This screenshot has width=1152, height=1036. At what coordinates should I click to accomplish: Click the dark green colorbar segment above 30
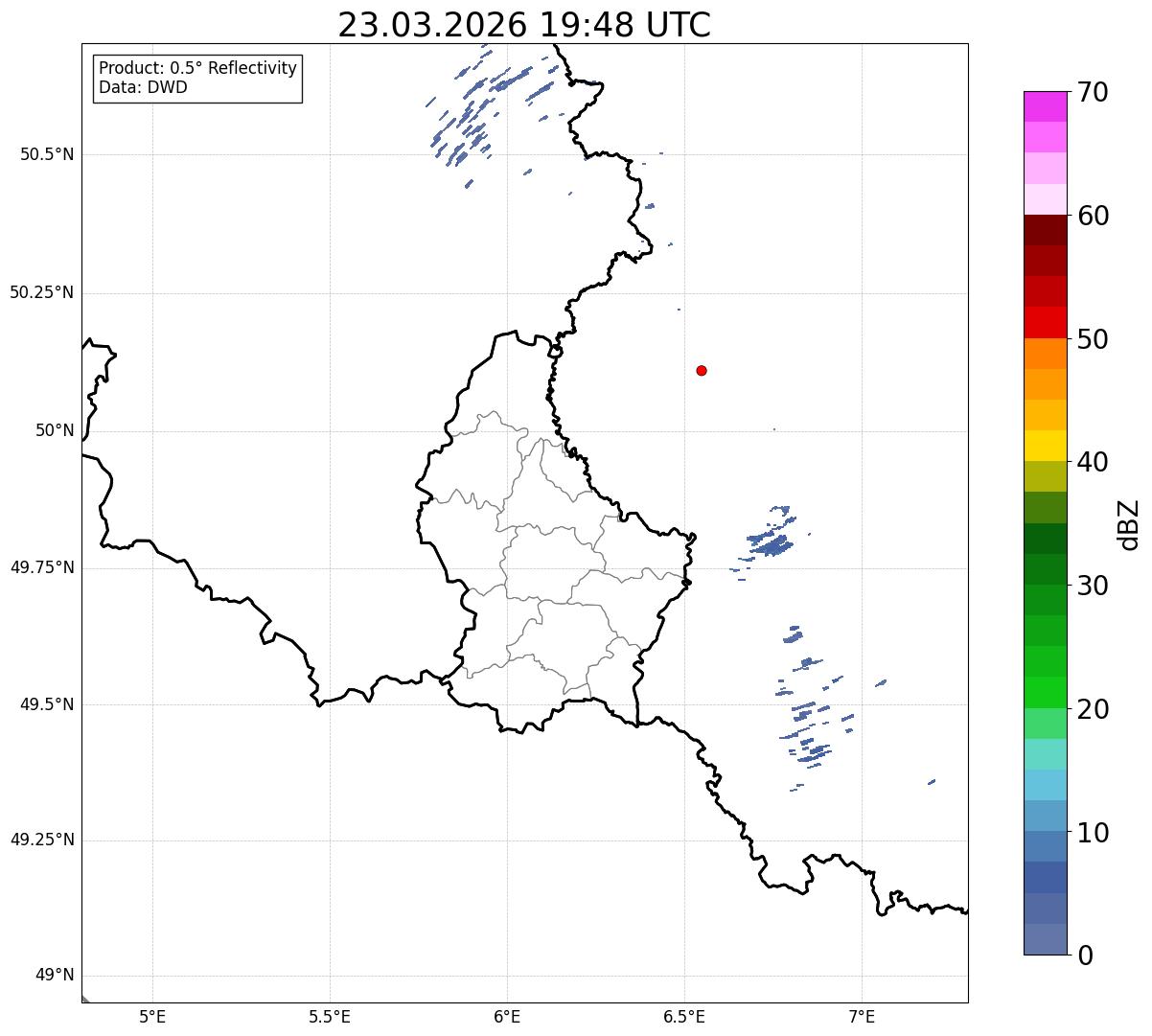tap(1045, 569)
